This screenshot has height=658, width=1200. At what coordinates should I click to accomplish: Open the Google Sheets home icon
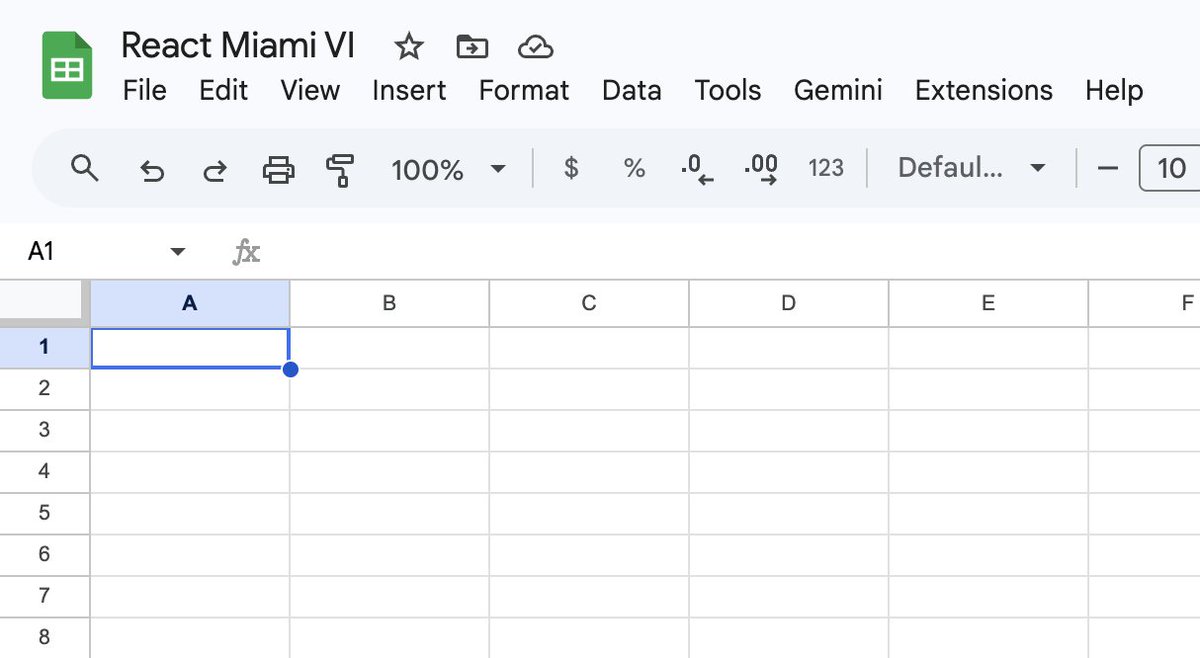tap(67, 65)
